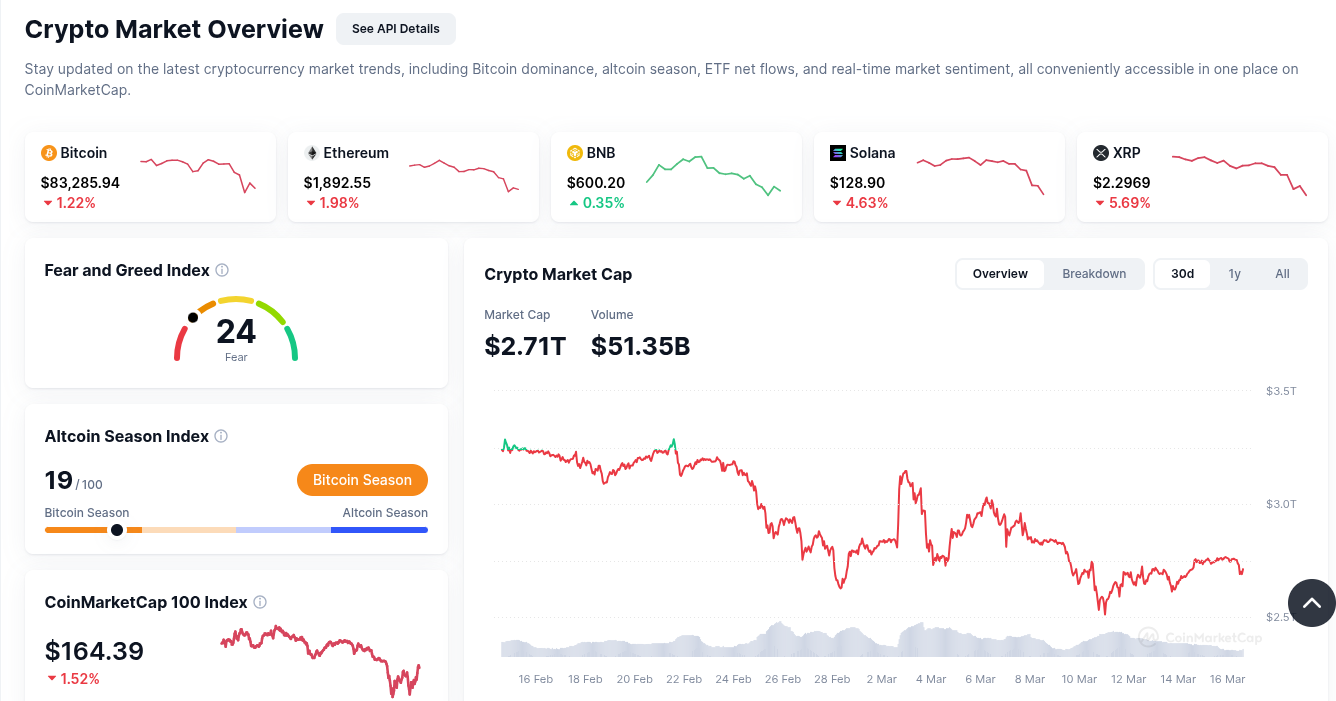Click the Fear and Greed gauge needle dot
The image size is (1336, 701).
click(193, 317)
